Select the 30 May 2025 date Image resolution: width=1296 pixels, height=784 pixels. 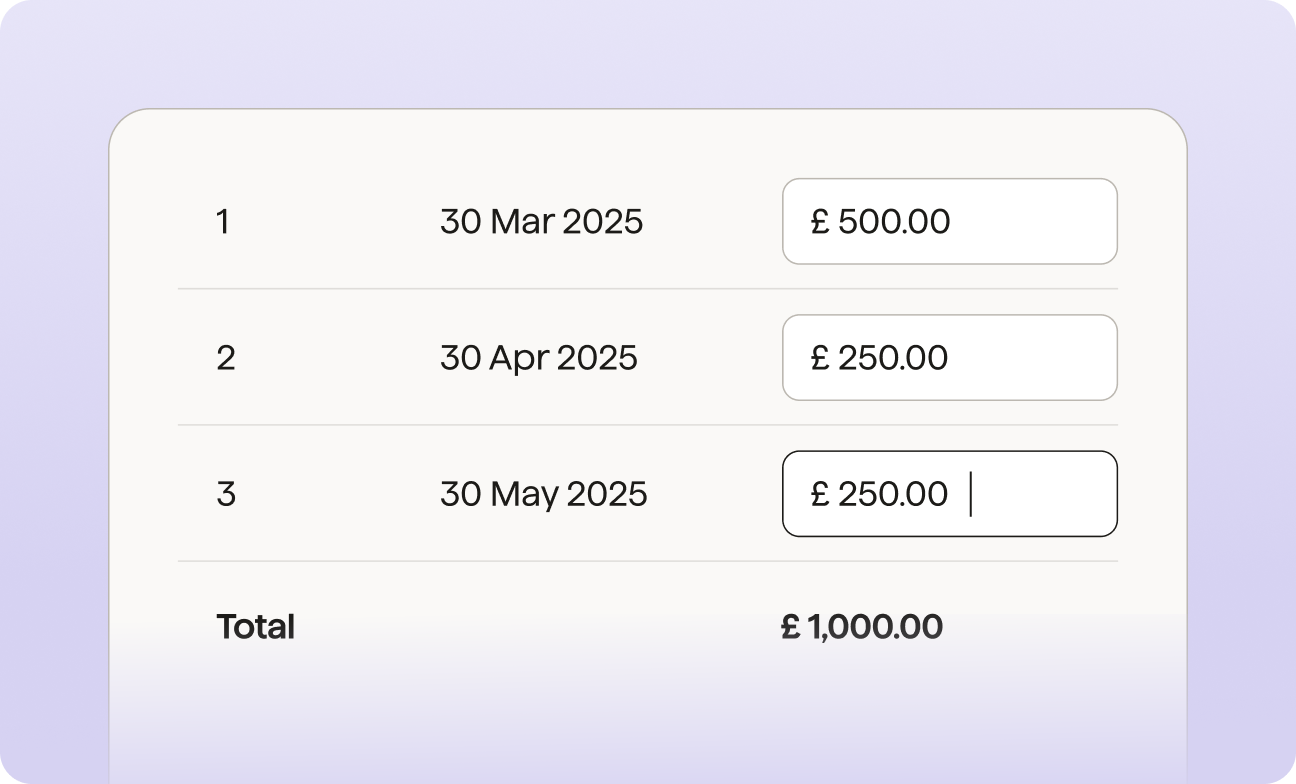pos(543,494)
